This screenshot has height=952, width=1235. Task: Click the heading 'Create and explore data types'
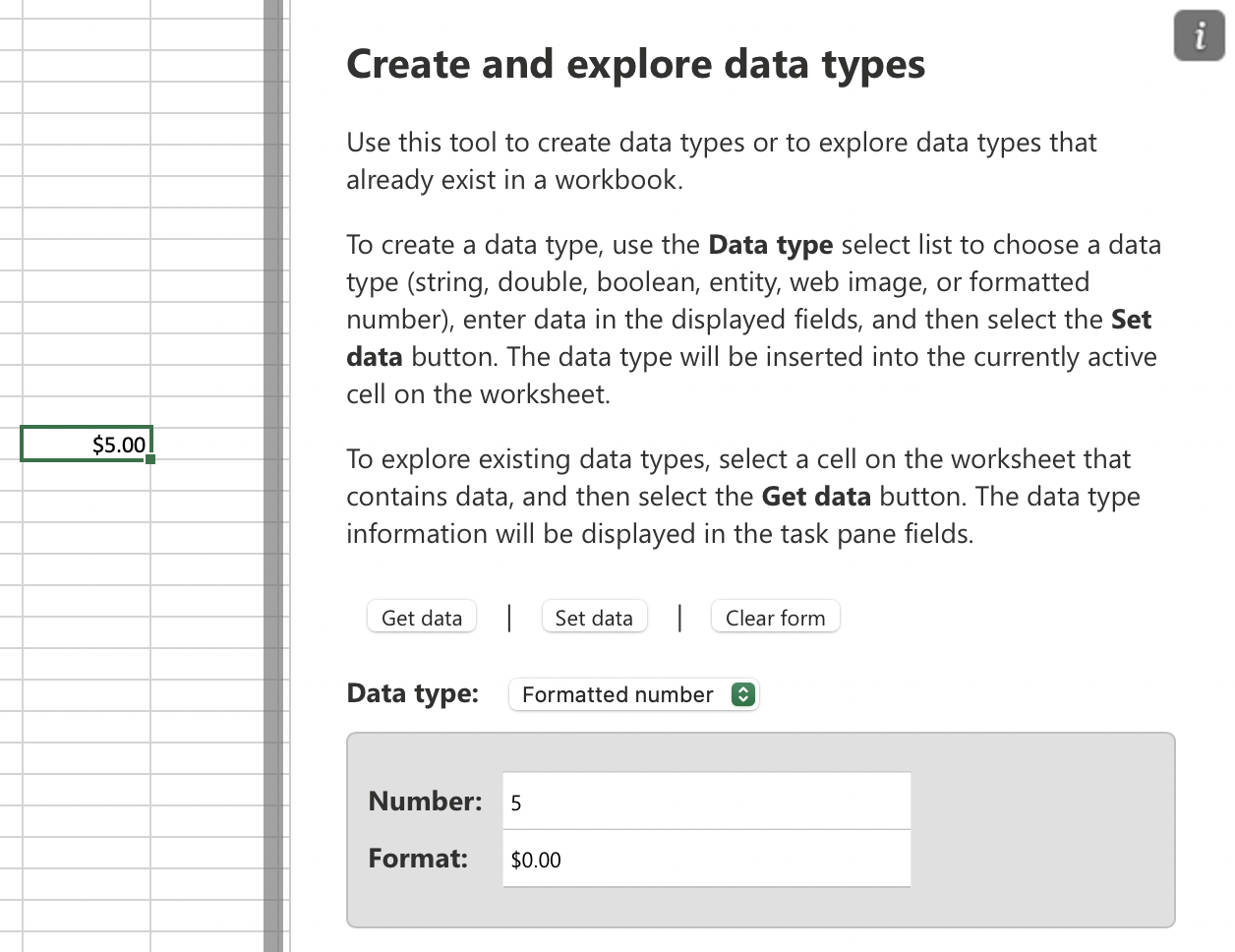[635, 65]
